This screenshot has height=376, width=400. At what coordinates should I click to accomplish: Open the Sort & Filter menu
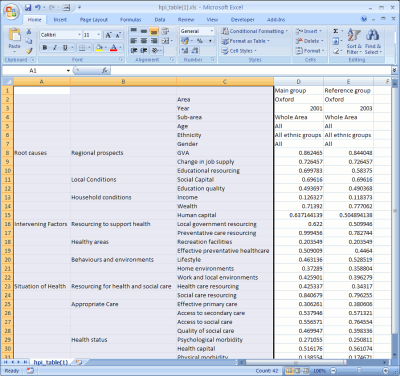[x=354, y=41]
